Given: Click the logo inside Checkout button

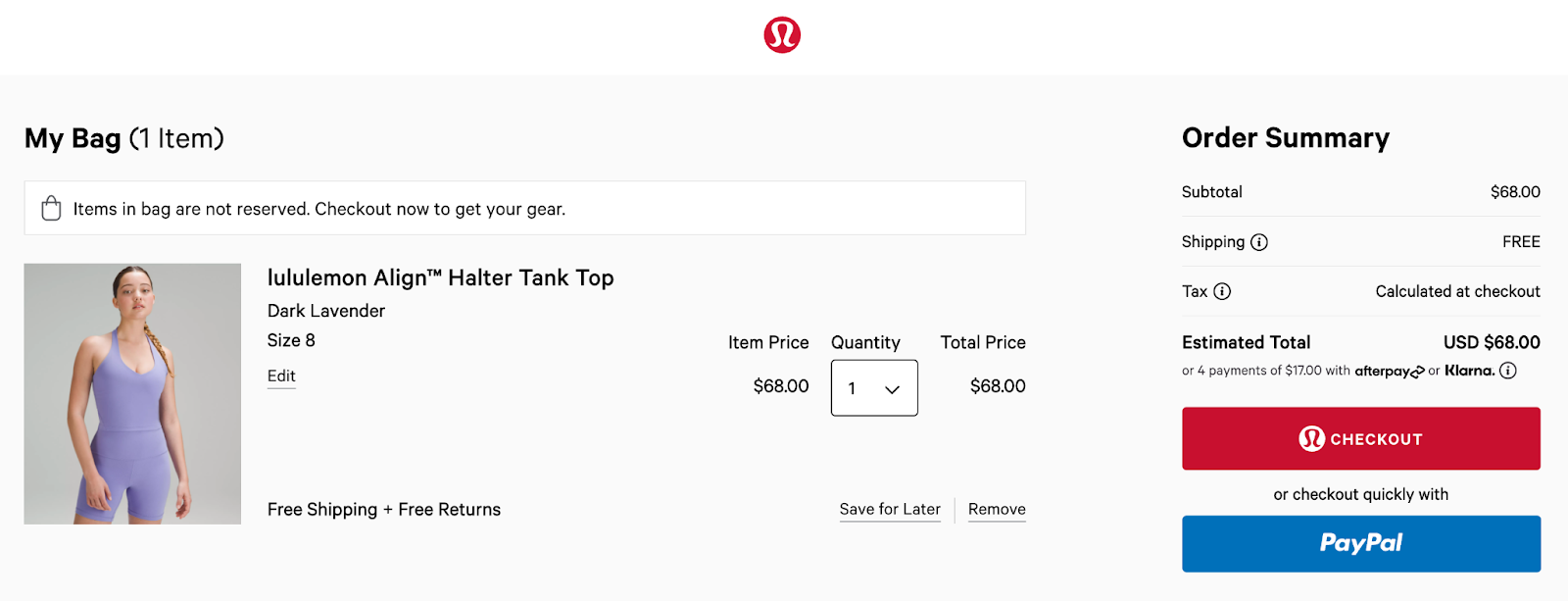Looking at the screenshot, I should coord(1311,438).
